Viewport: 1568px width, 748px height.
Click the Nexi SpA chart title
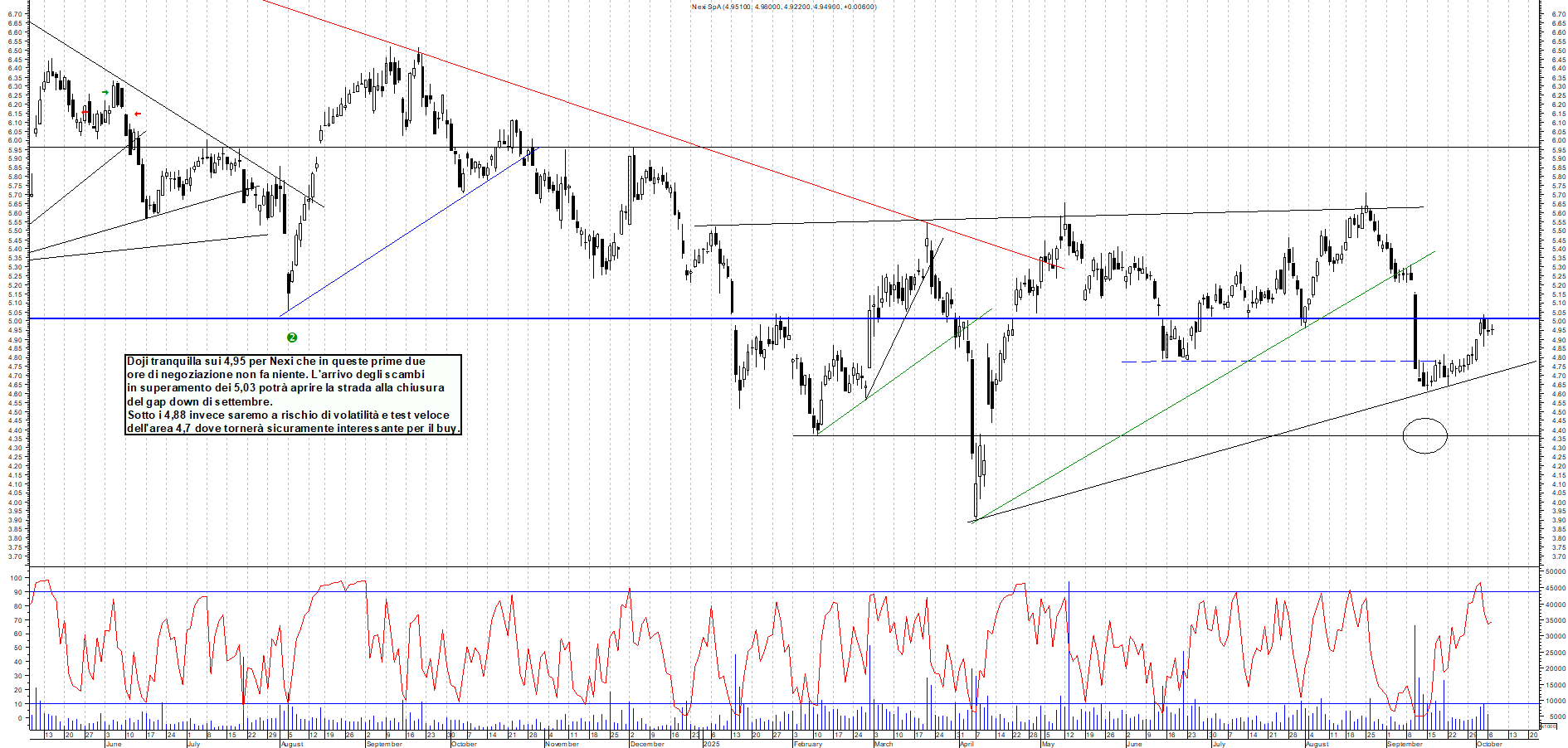pos(783,7)
